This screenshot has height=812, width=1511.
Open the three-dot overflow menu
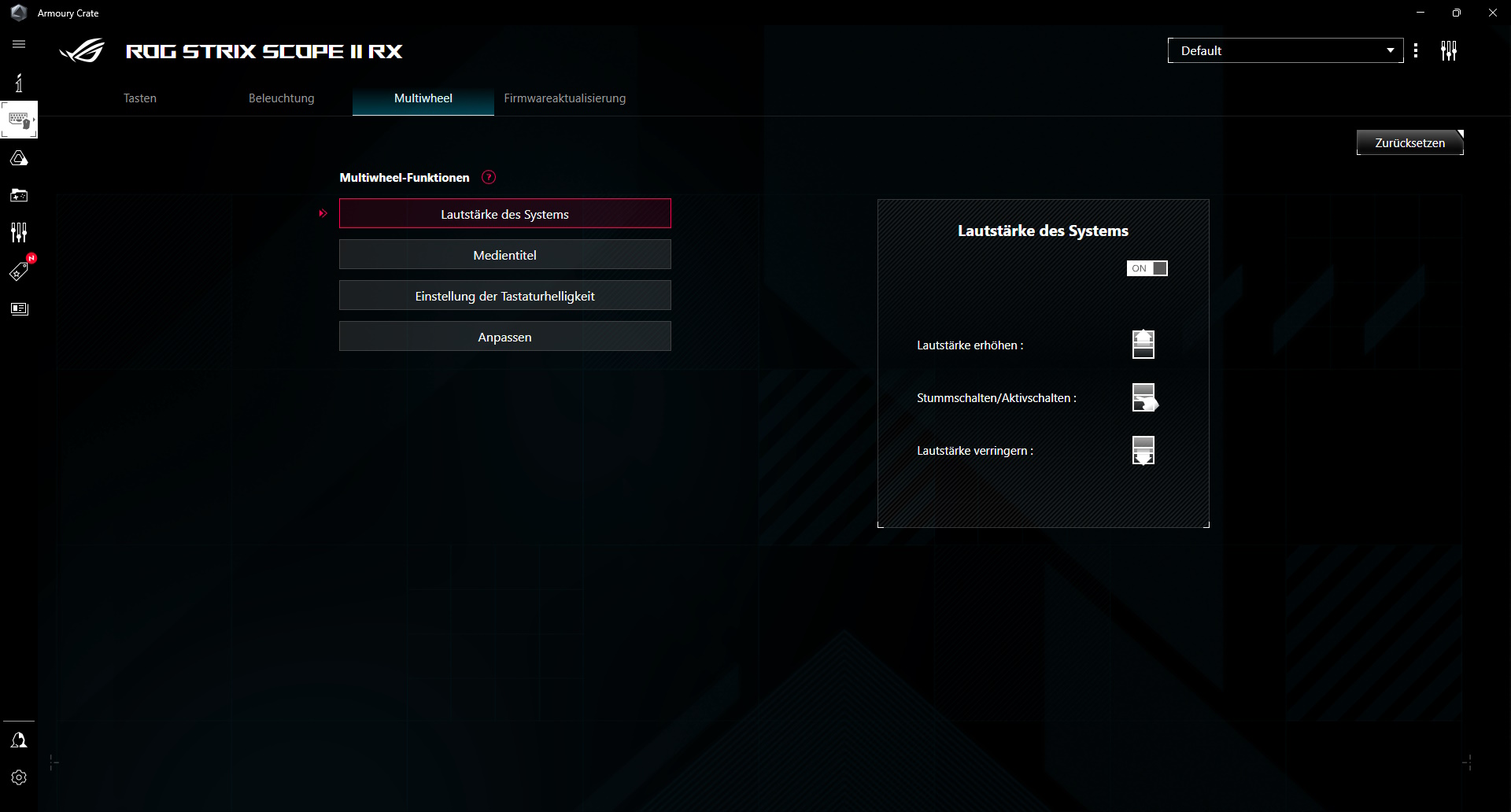click(1416, 50)
